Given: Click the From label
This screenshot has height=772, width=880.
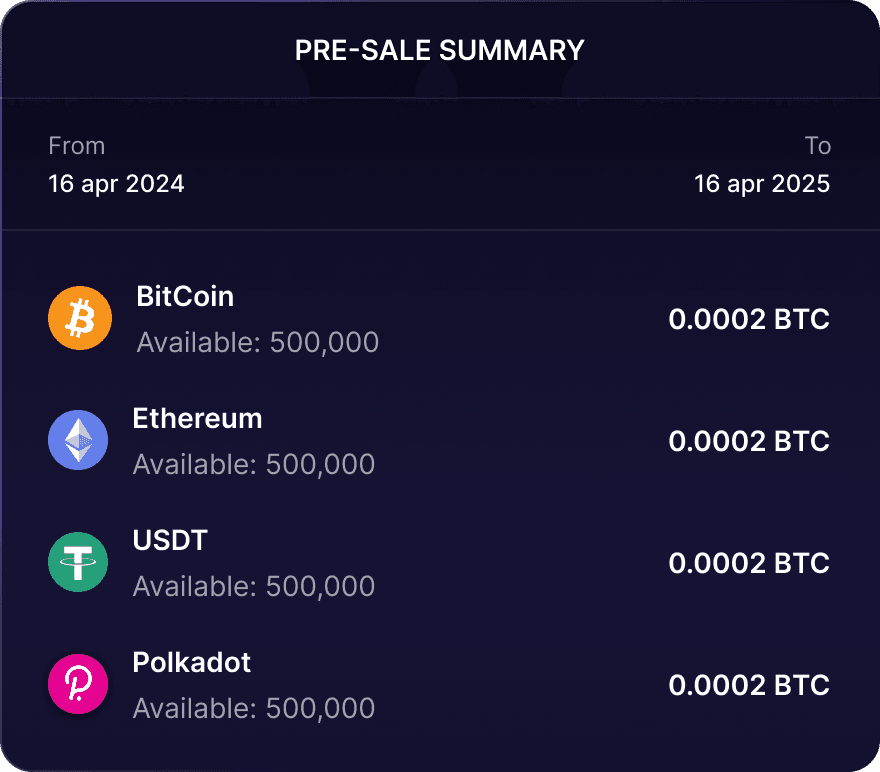Looking at the screenshot, I should (x=76, y=146).
